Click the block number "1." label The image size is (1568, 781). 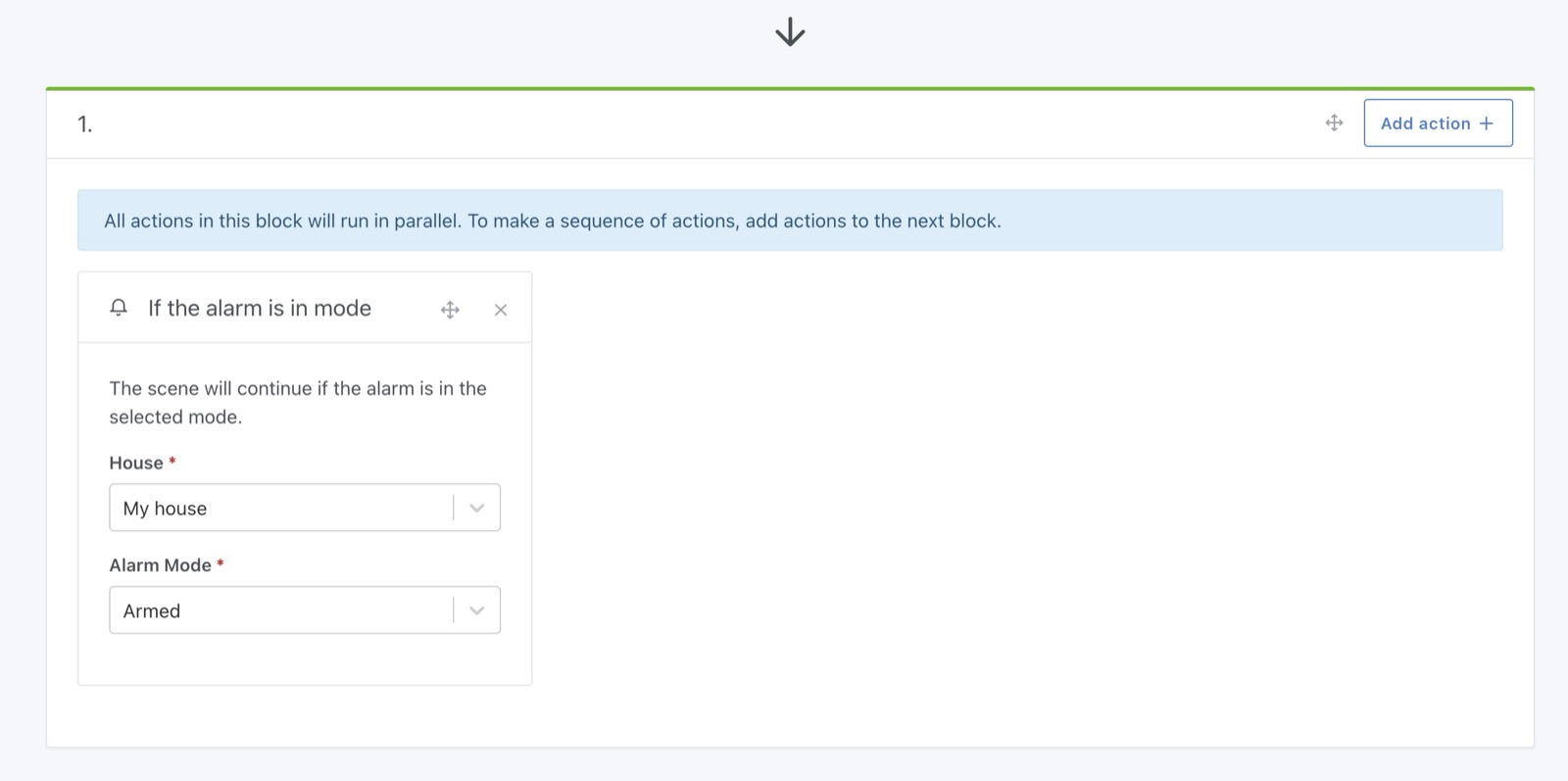[x=85, y=124]
